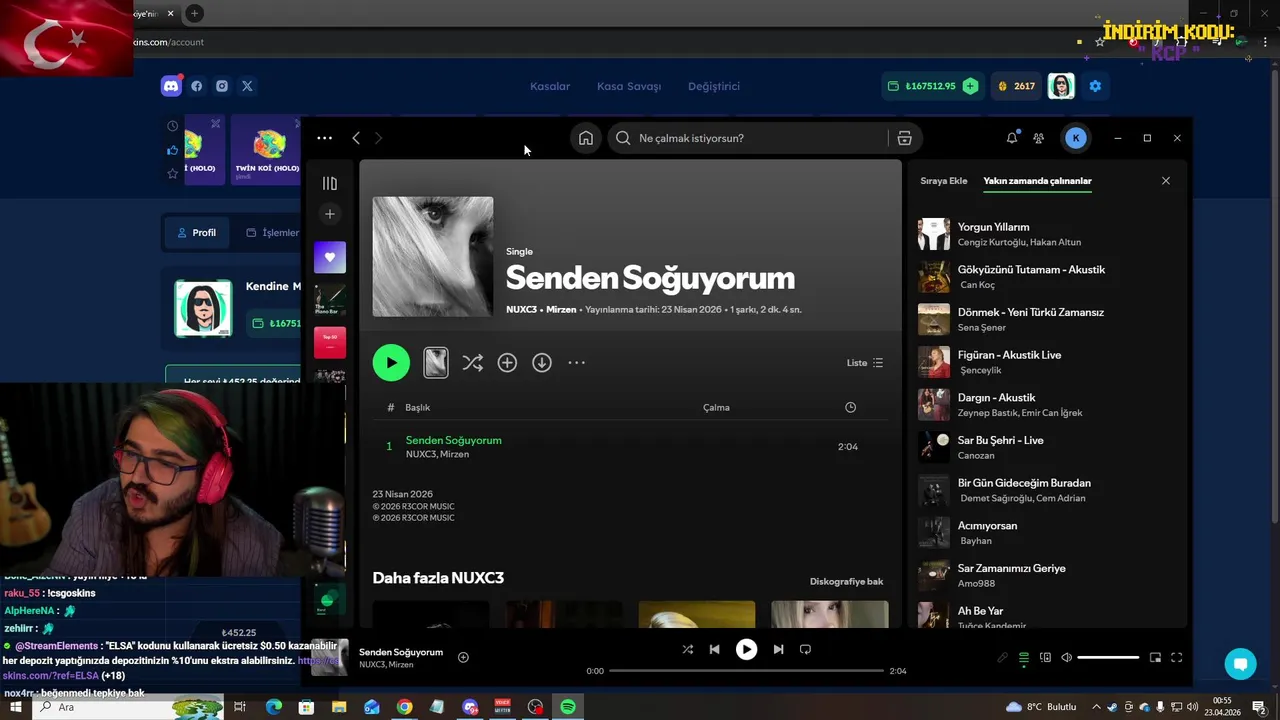This screenshot has width=1280, height=720.
Task: Open the Spotify three-dots main menu
Action: tap(324, 138)
